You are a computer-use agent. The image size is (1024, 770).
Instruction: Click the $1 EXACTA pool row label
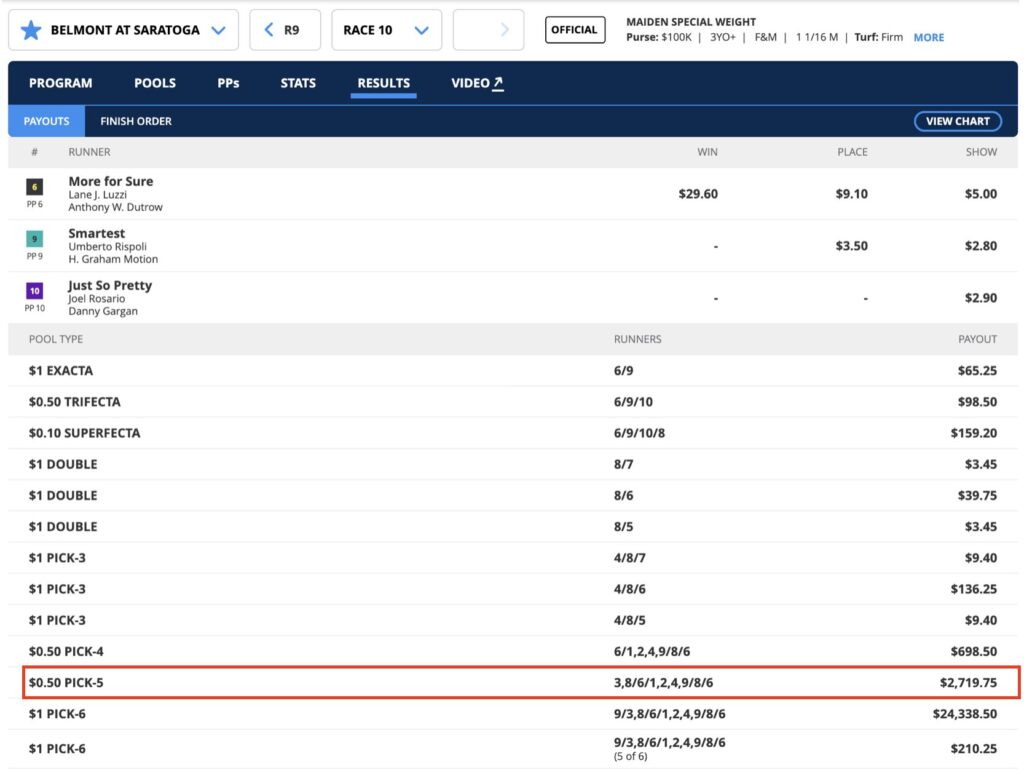pyautogui.click(x=61, y=370)
